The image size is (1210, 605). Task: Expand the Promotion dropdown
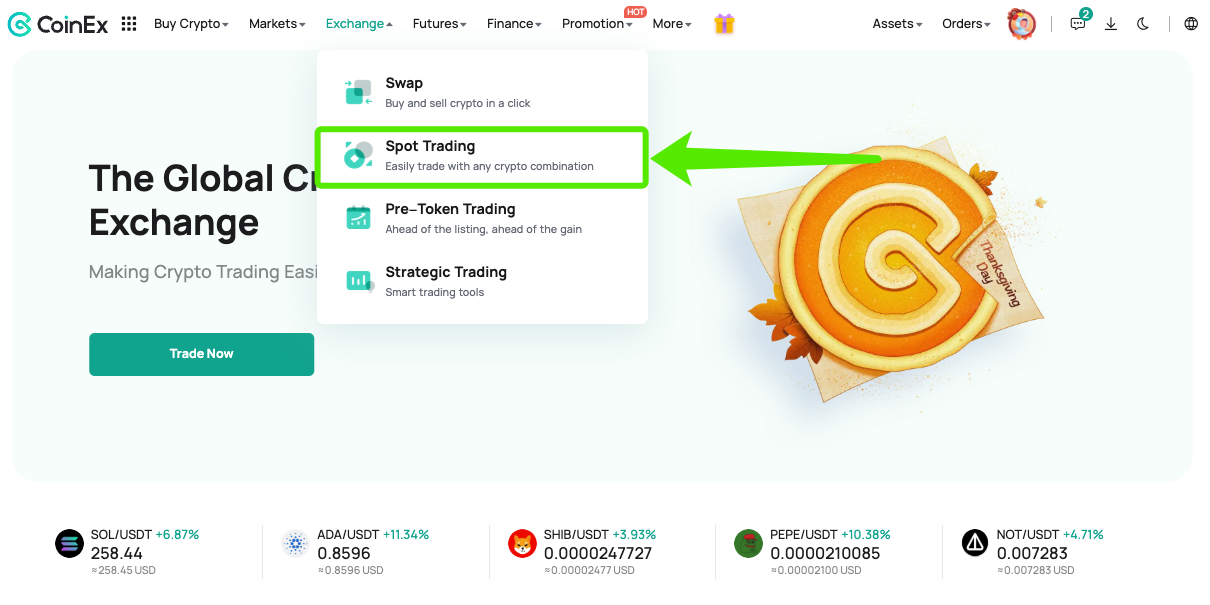point(597,24)
